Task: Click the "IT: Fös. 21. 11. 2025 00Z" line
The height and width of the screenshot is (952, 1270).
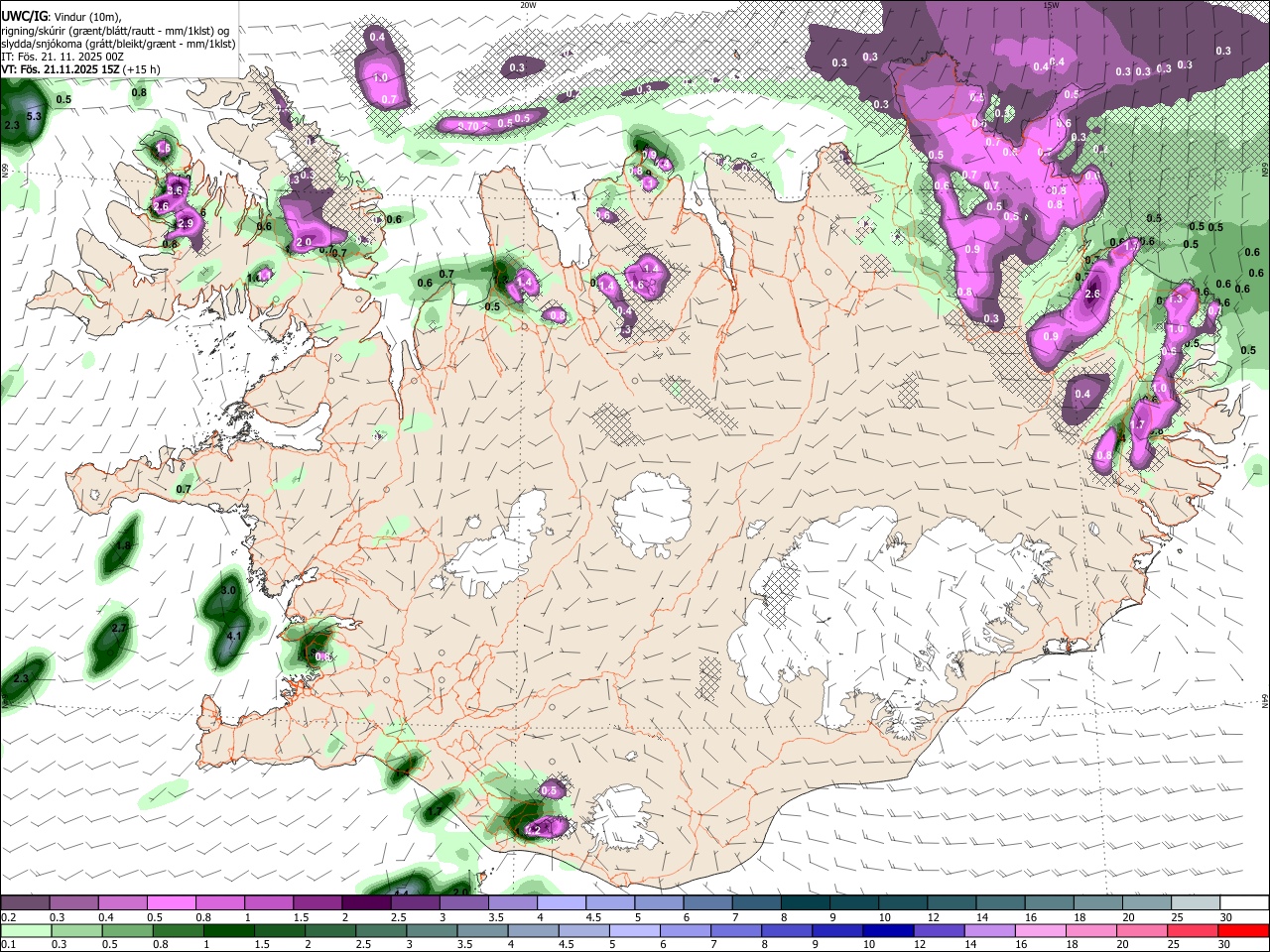Action: (63, 58)
